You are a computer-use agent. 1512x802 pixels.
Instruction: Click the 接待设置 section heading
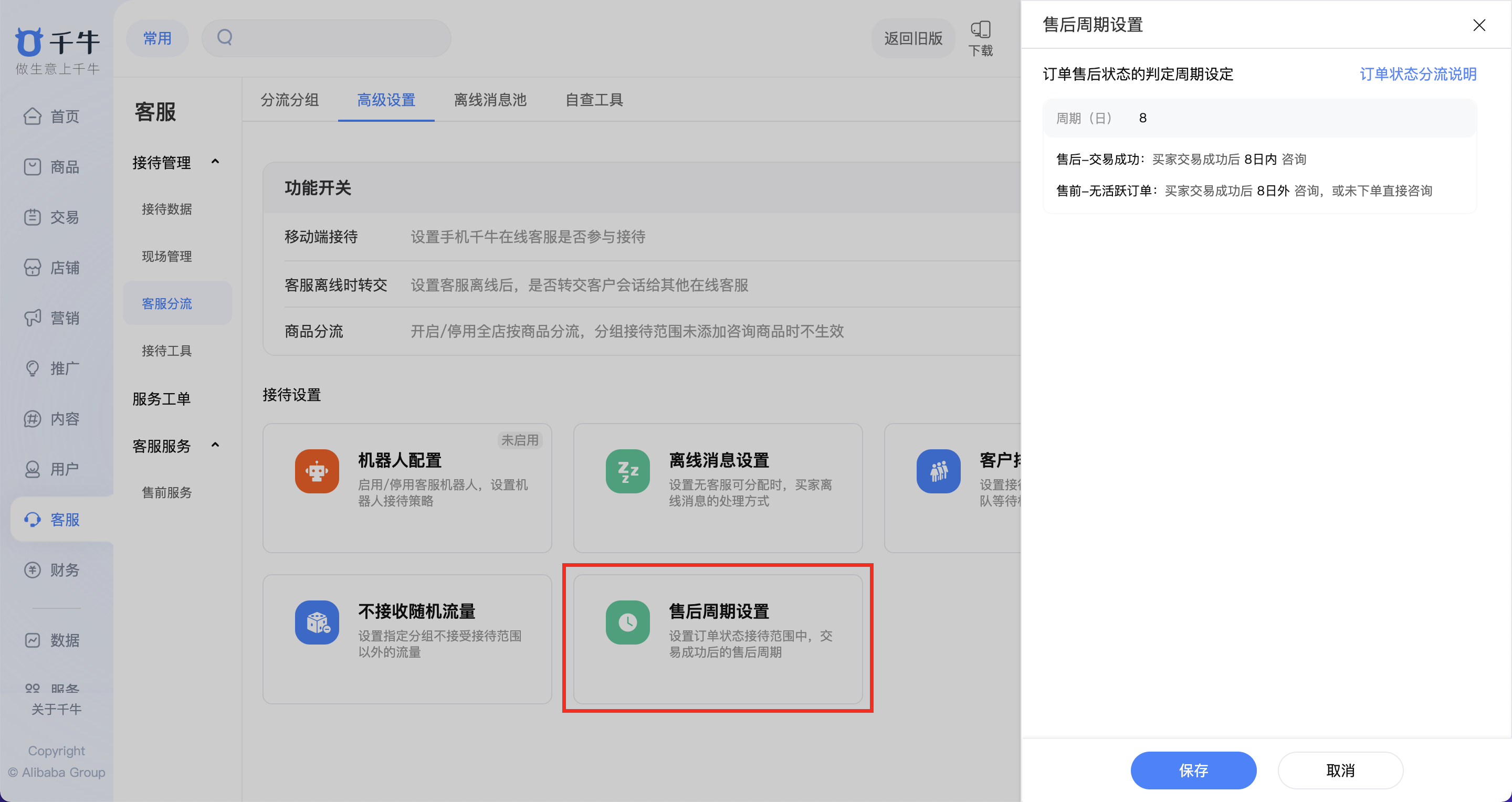292,395
